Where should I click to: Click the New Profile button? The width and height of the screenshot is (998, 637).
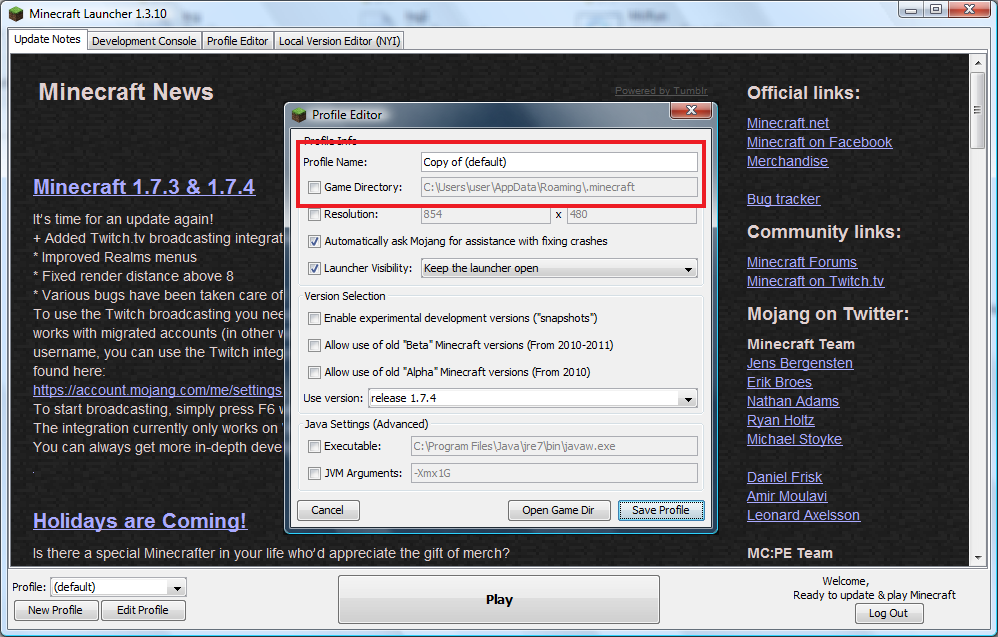(55, 610)
